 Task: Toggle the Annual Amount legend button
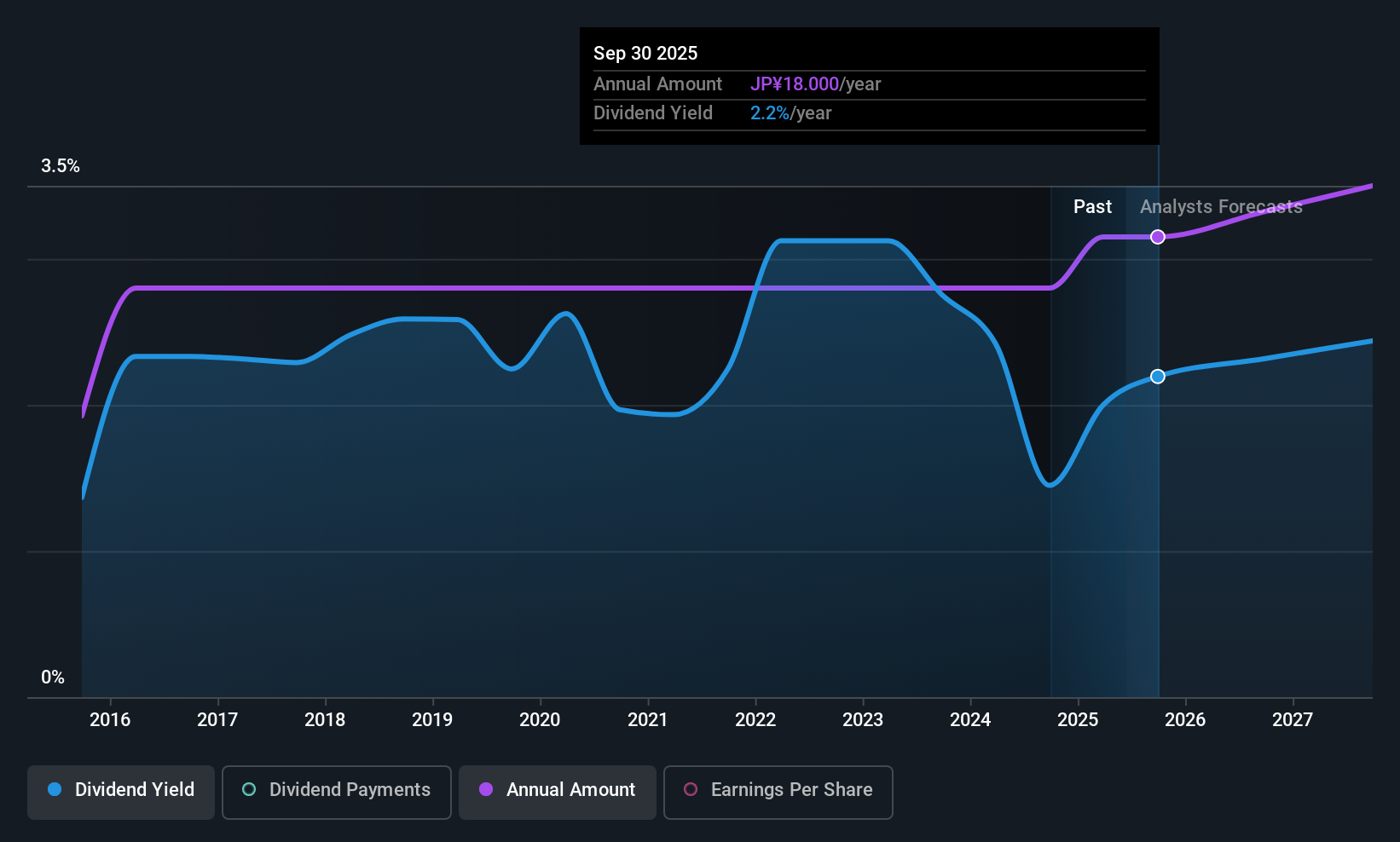pos(558,793)
